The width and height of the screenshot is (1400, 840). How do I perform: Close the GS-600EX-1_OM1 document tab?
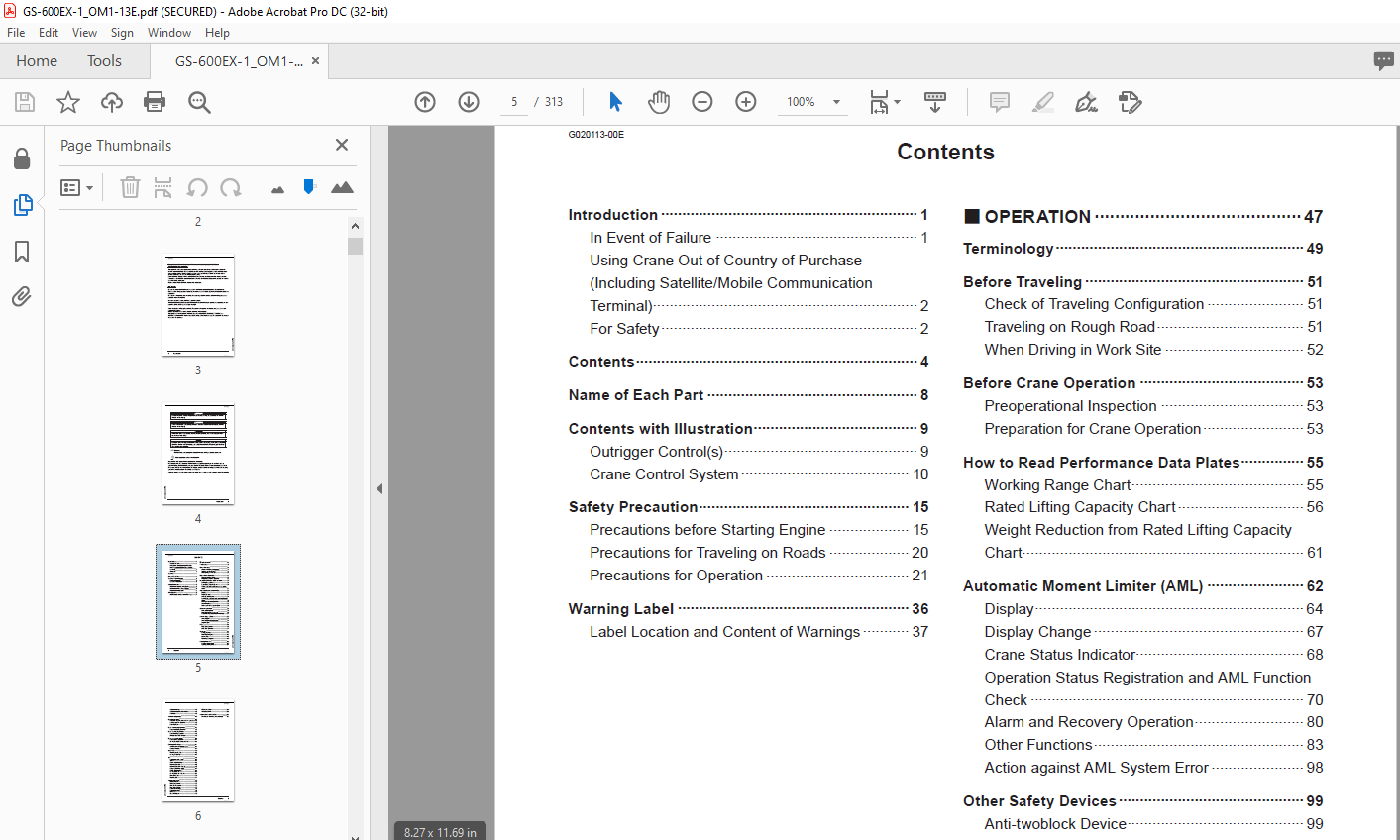[316, 61]
